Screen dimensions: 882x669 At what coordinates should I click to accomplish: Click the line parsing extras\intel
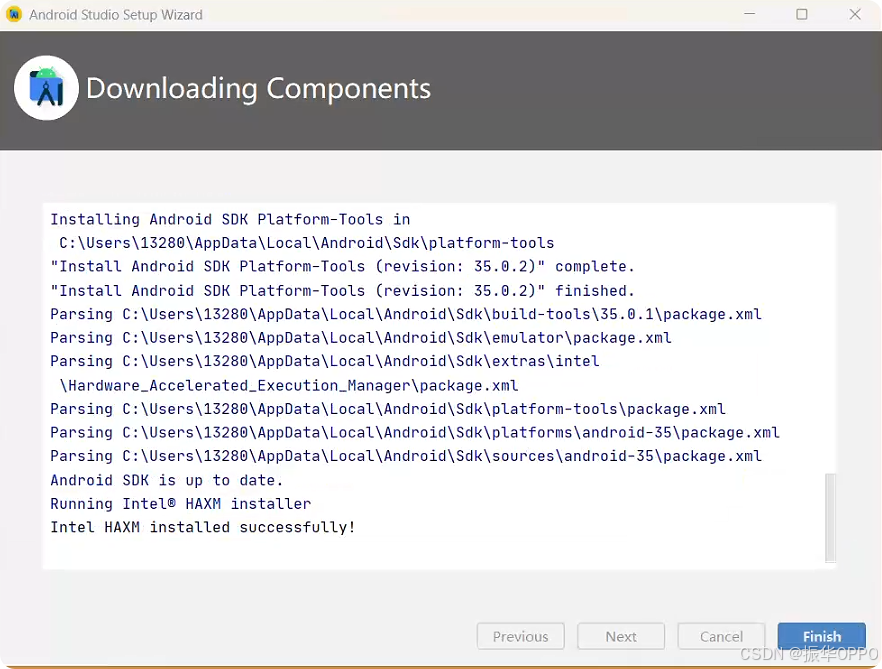[x=325, y=361]
